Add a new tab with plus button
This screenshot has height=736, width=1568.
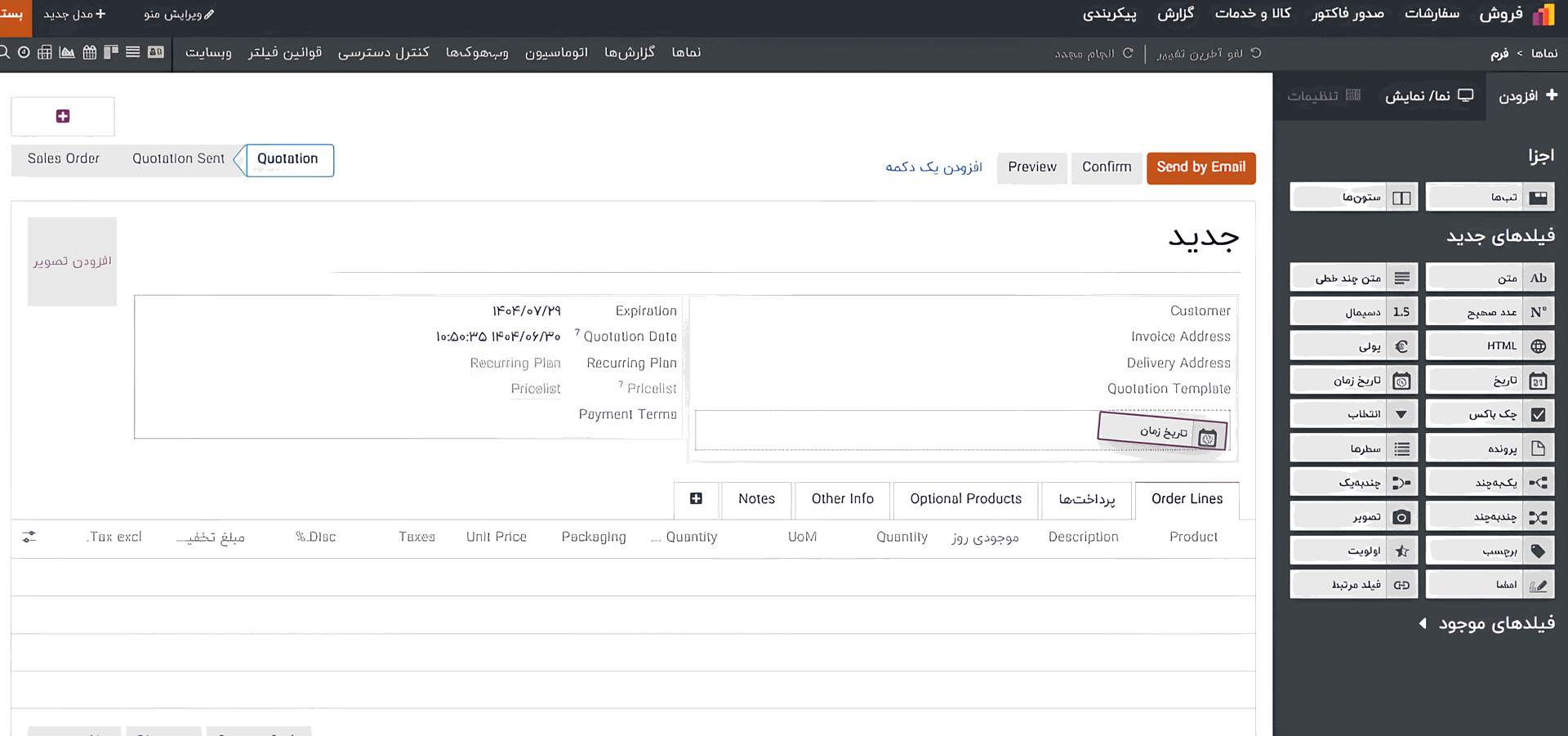click(696, 499)
